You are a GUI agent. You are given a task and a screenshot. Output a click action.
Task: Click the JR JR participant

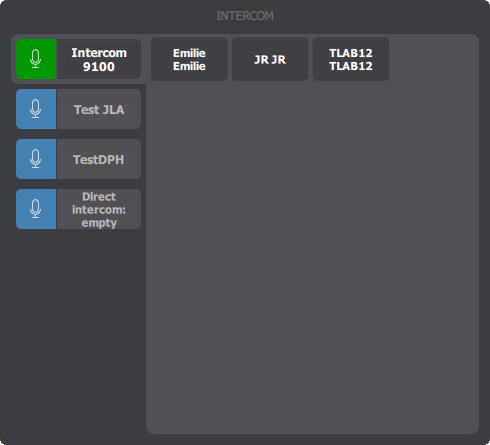tap(270, 59)
